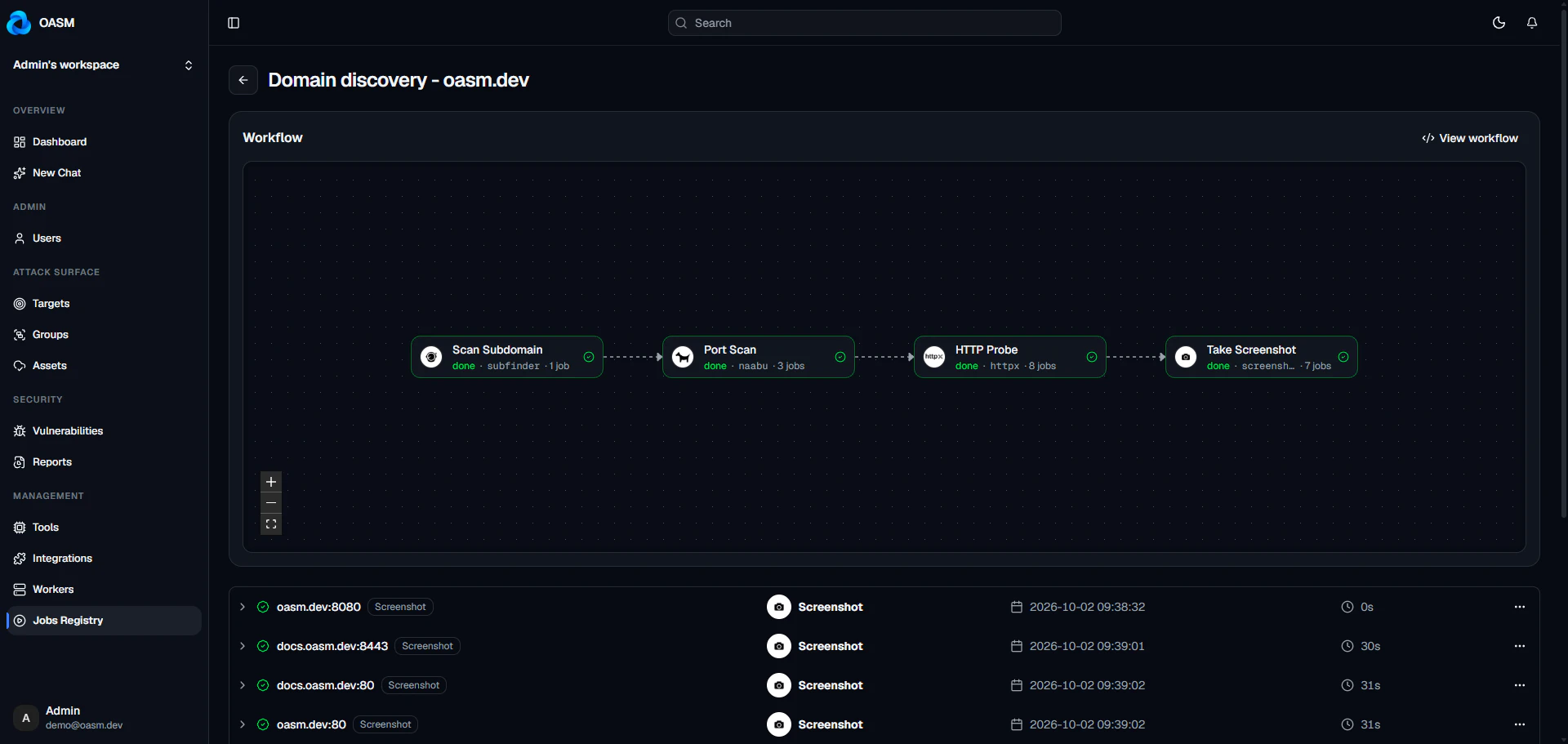Click the Screenshot tag on oasm.dev:8080
Viewport: 1568px width, 744px height.
pos(400,607)
